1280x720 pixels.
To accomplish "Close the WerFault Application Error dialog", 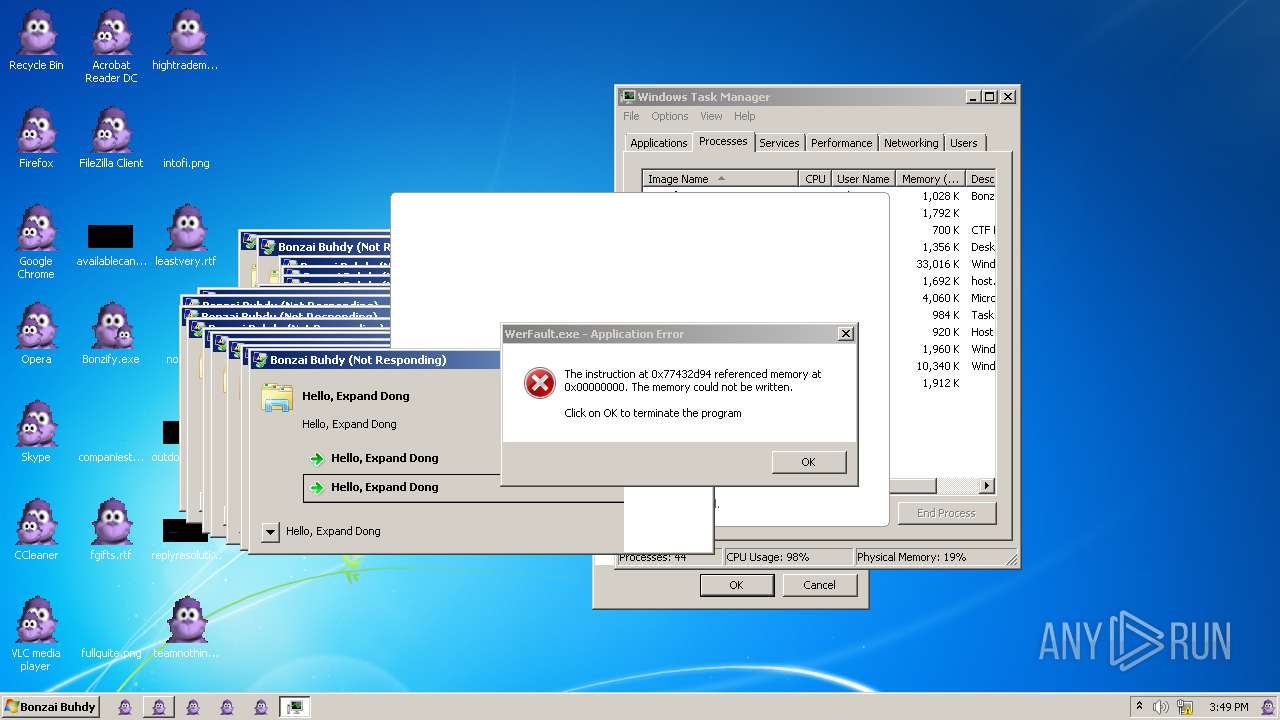I will pos(845,334).
